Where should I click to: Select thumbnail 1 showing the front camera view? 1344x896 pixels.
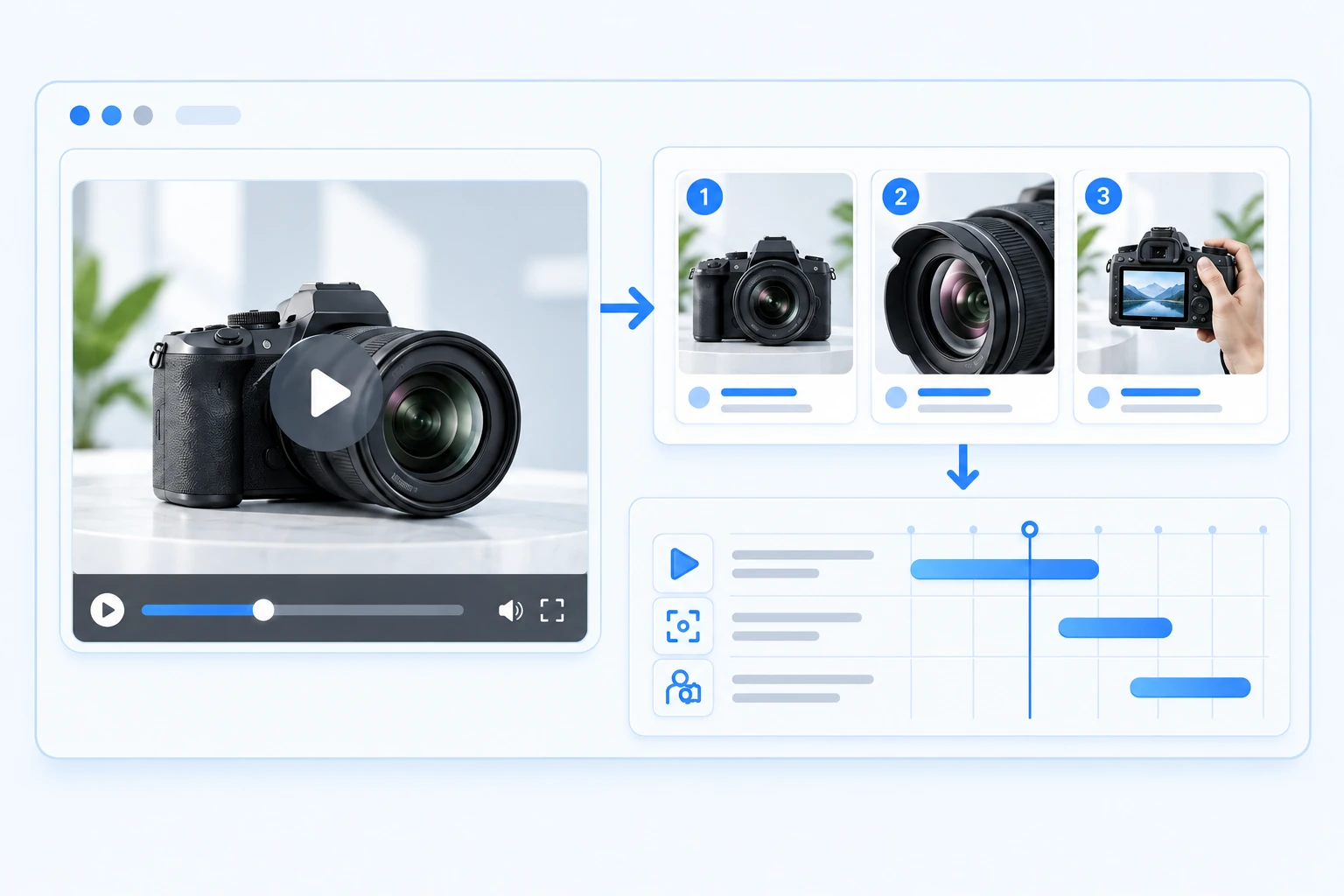[x=766, y=273]
